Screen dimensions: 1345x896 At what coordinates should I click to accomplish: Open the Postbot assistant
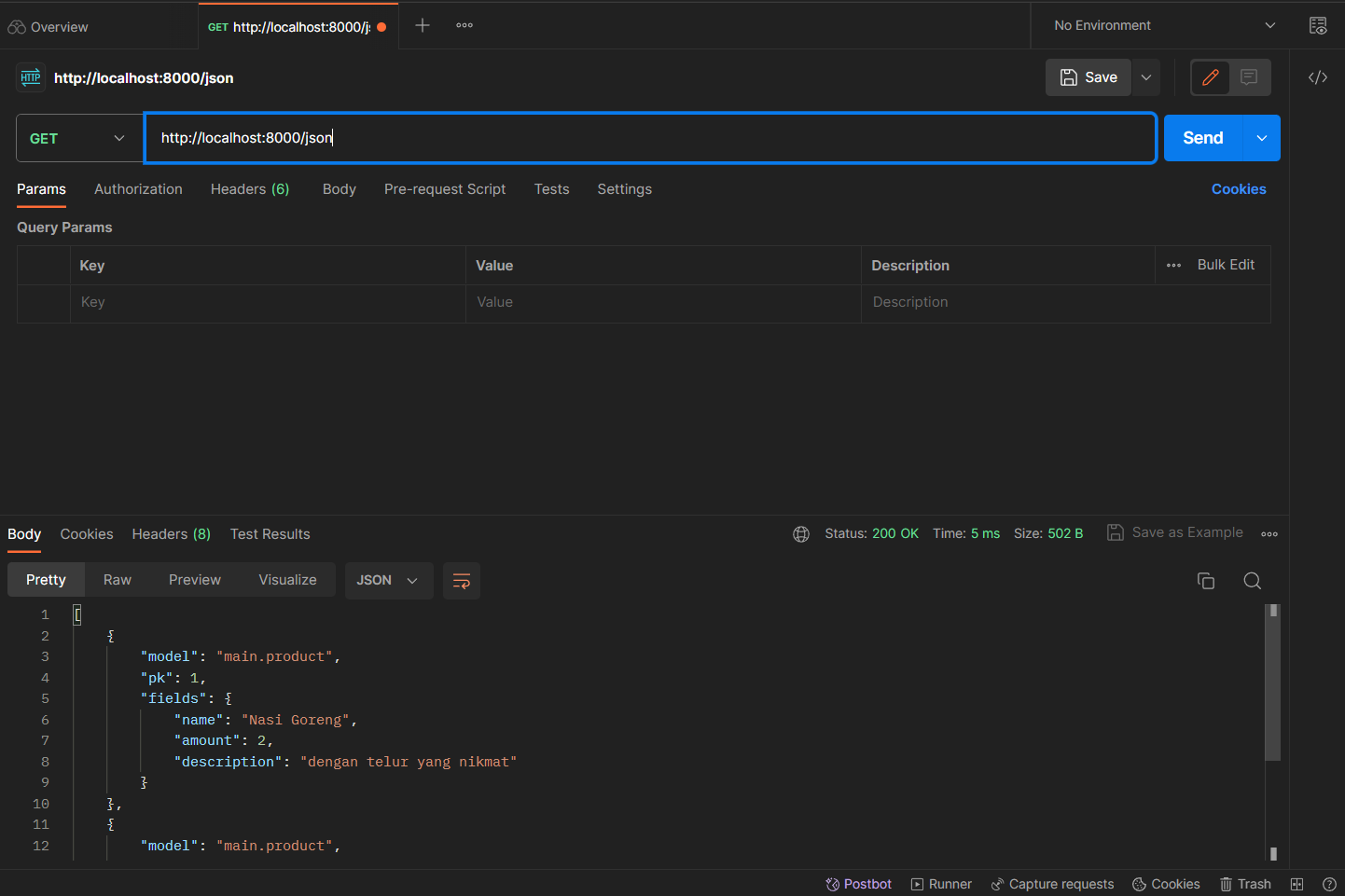point(857,884)
